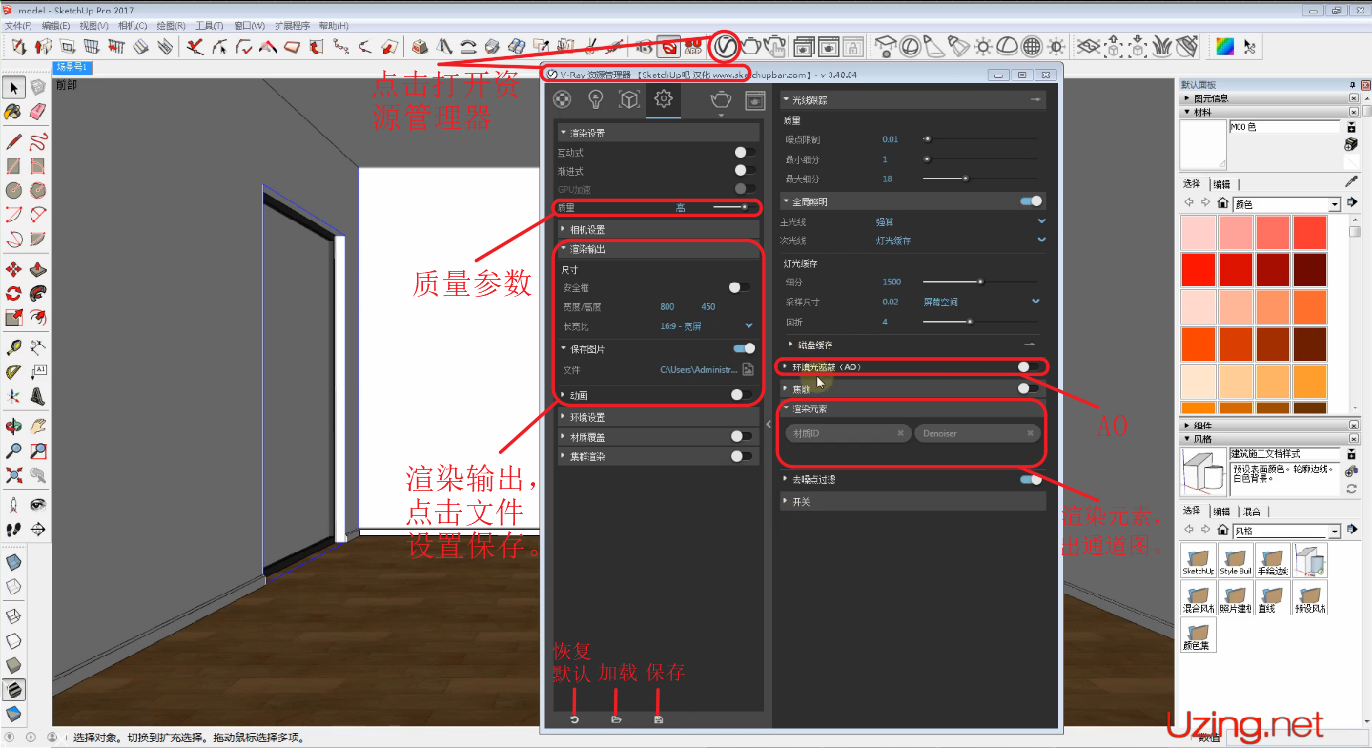Open the V-Ray Asset Editor toolbar icon
The height and width of the screenshot is (748, 1372).
coord(726,45)
